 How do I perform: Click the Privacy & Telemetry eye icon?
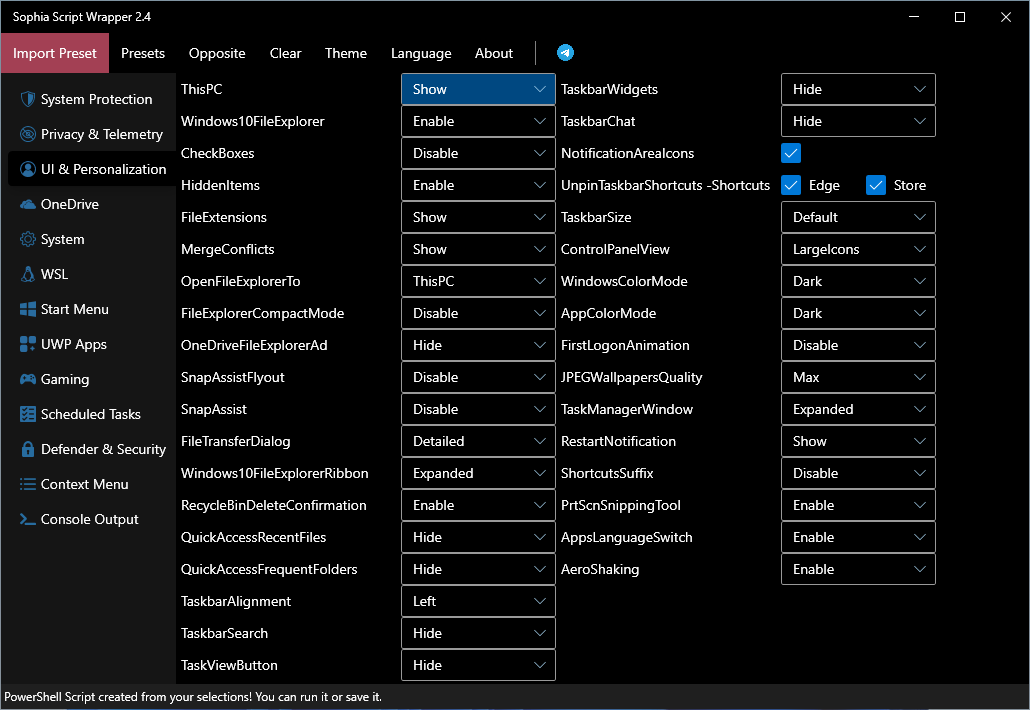point(28,134)
